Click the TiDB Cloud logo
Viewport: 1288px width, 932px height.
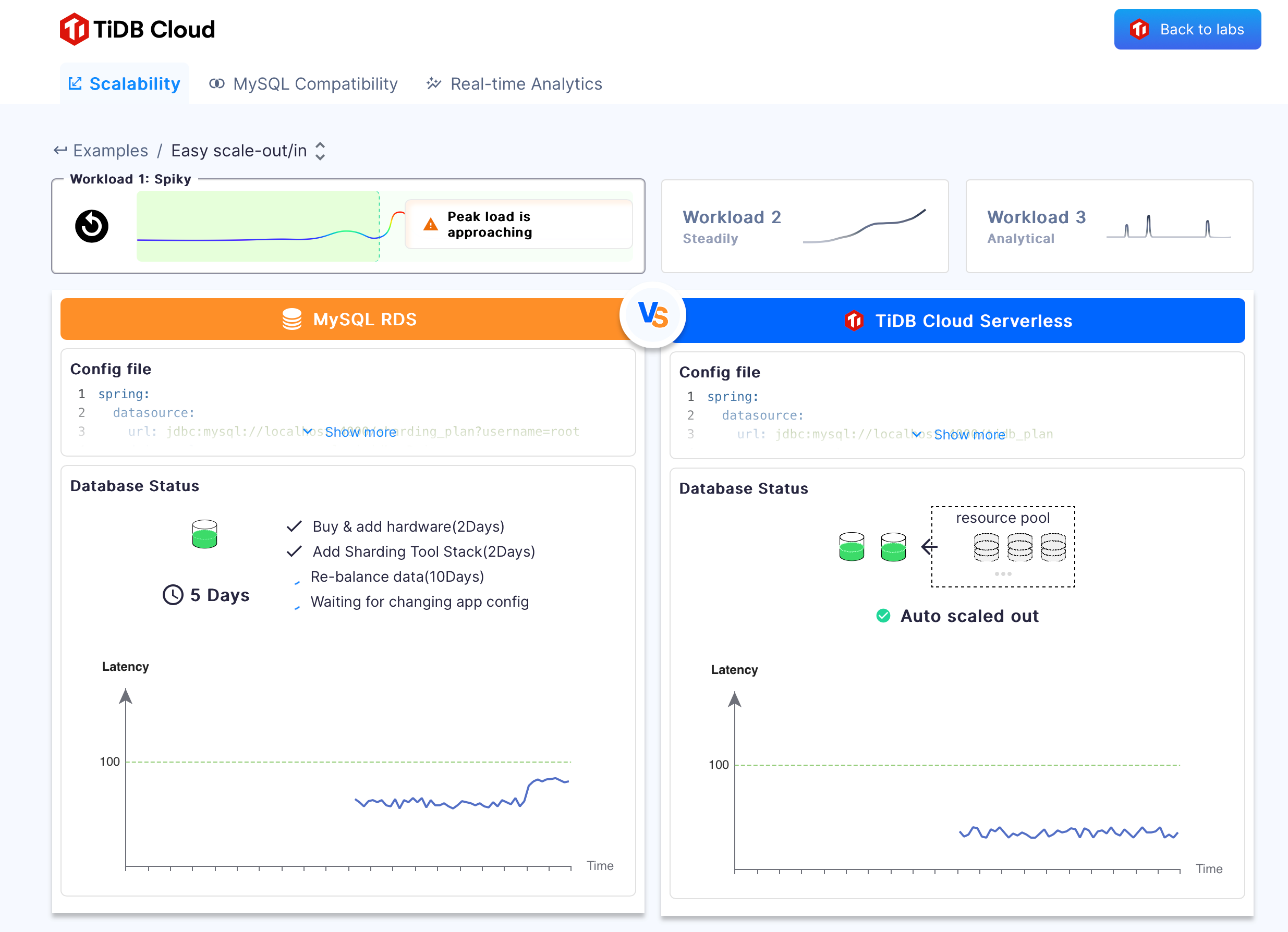(138, 29)
